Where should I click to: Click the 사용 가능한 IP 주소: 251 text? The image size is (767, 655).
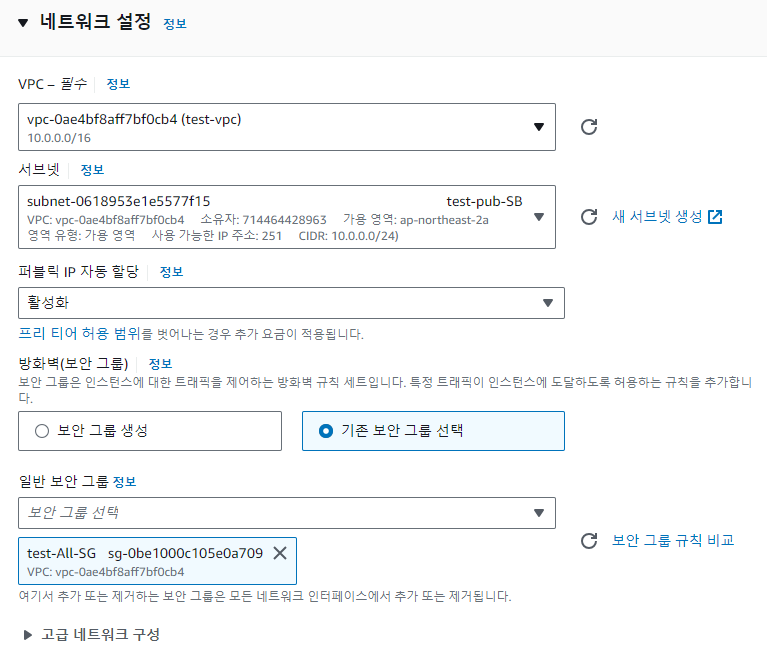tap(217, 236)
